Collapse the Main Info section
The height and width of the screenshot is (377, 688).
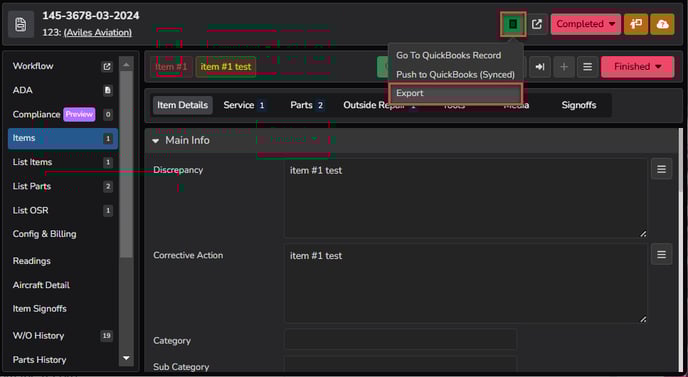(x=156, y=141)
